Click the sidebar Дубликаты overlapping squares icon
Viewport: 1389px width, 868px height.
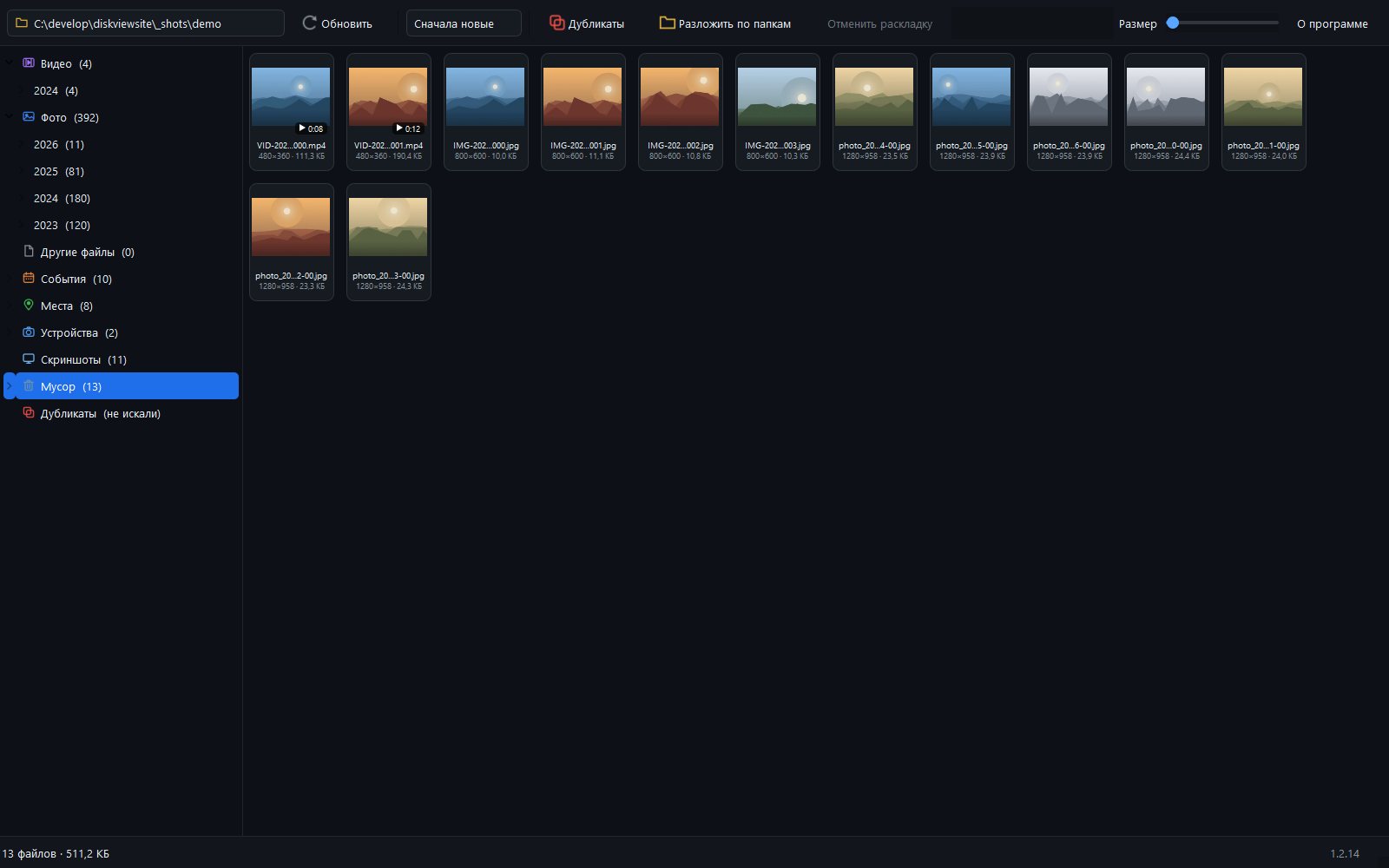click(29, 412)
